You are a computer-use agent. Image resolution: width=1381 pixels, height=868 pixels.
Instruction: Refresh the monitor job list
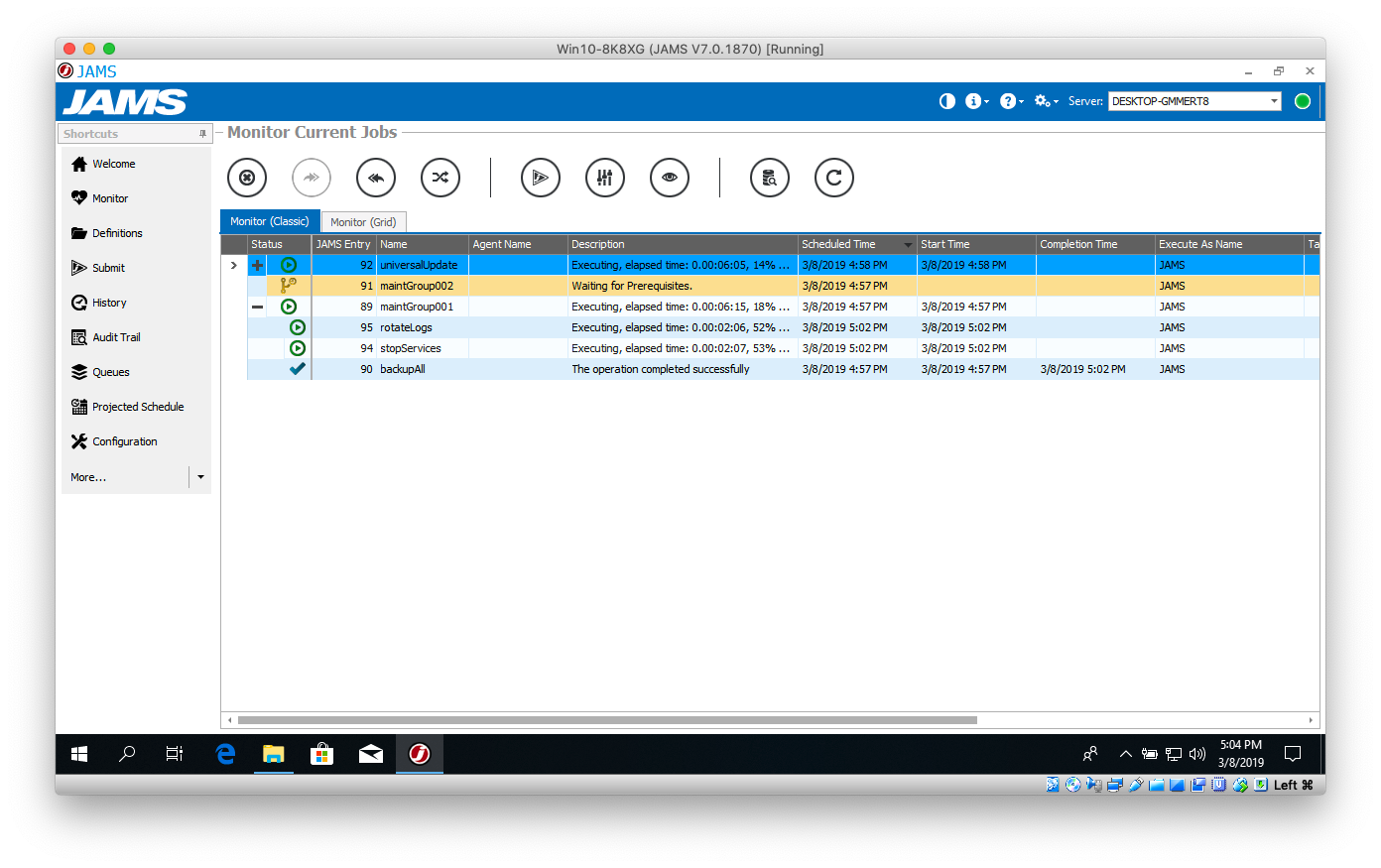(833, 178)
